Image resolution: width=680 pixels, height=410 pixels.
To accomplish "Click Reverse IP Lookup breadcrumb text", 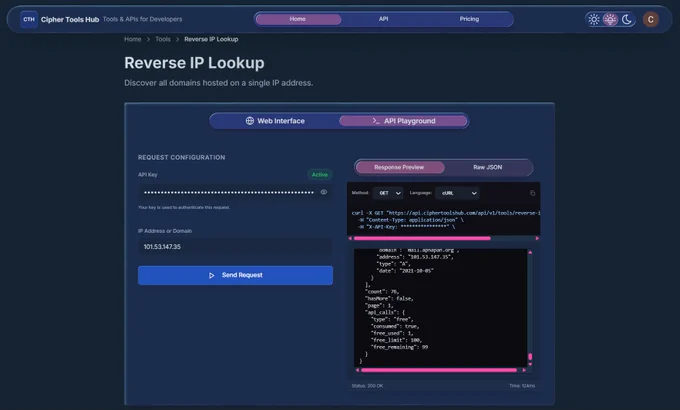I will (x=211, y=39).
